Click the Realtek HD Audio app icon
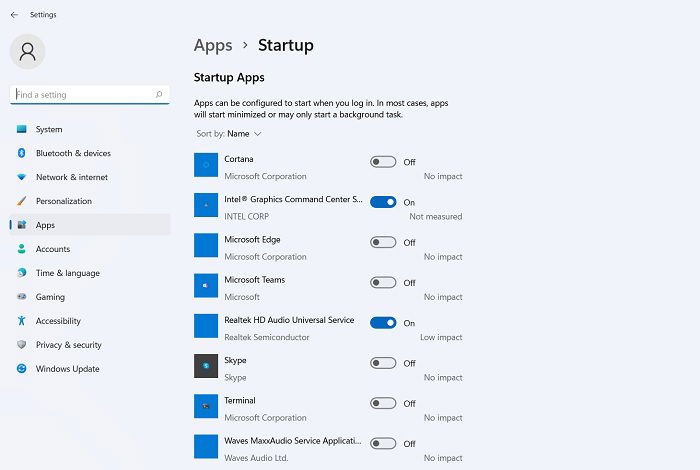The width and height of the screenshot is (700, 470). click(206, 326)
